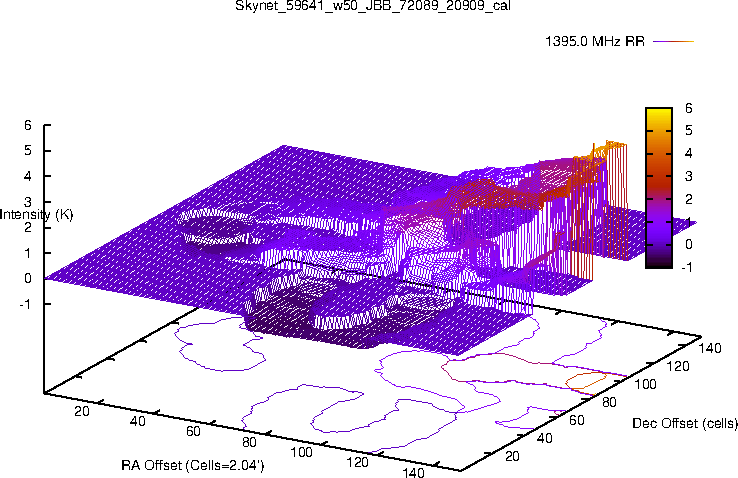Click tick 40 on the RA Offset axis
Image resolution: width=738 pixels, height=478 pixels.
point(137,421)
